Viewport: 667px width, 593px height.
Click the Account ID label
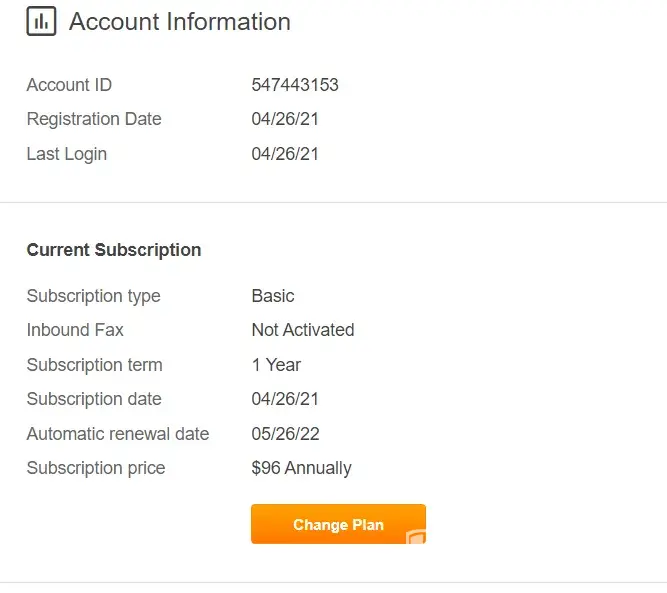(69, 85)
